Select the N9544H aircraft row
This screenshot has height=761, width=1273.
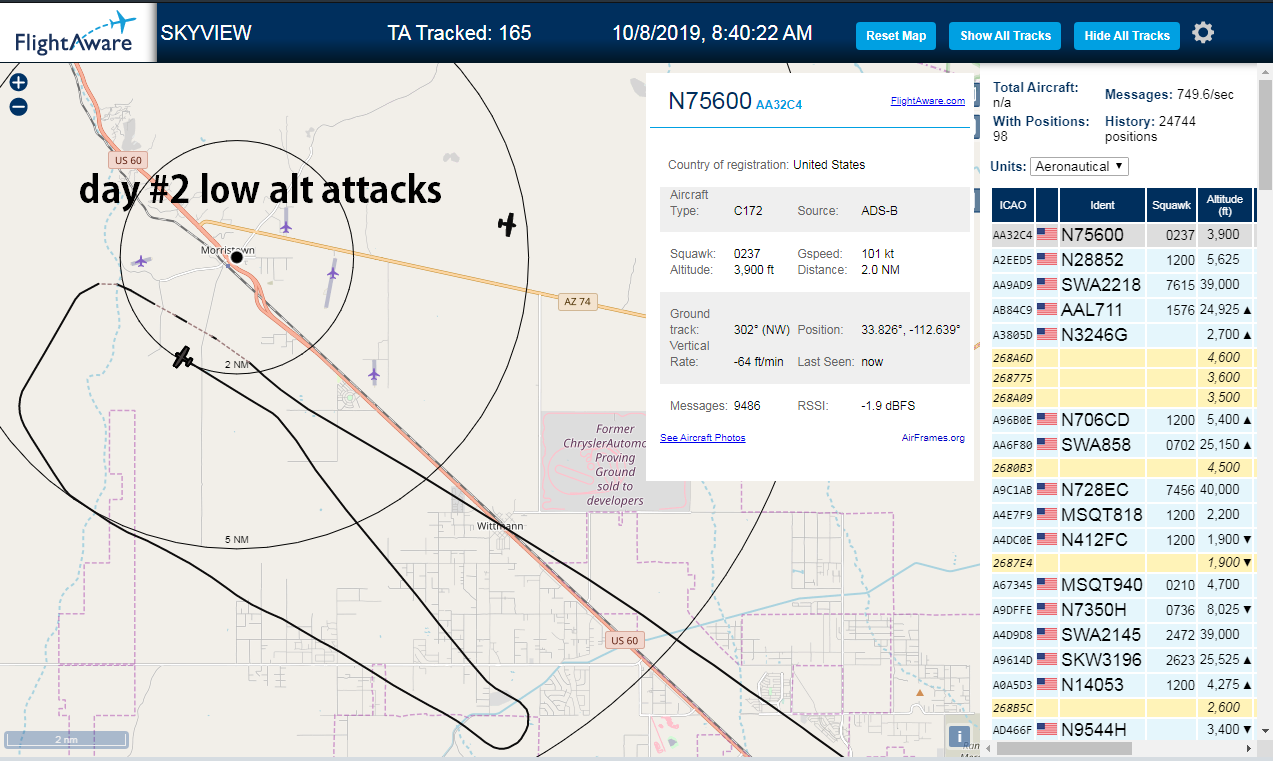(1122, 729)
